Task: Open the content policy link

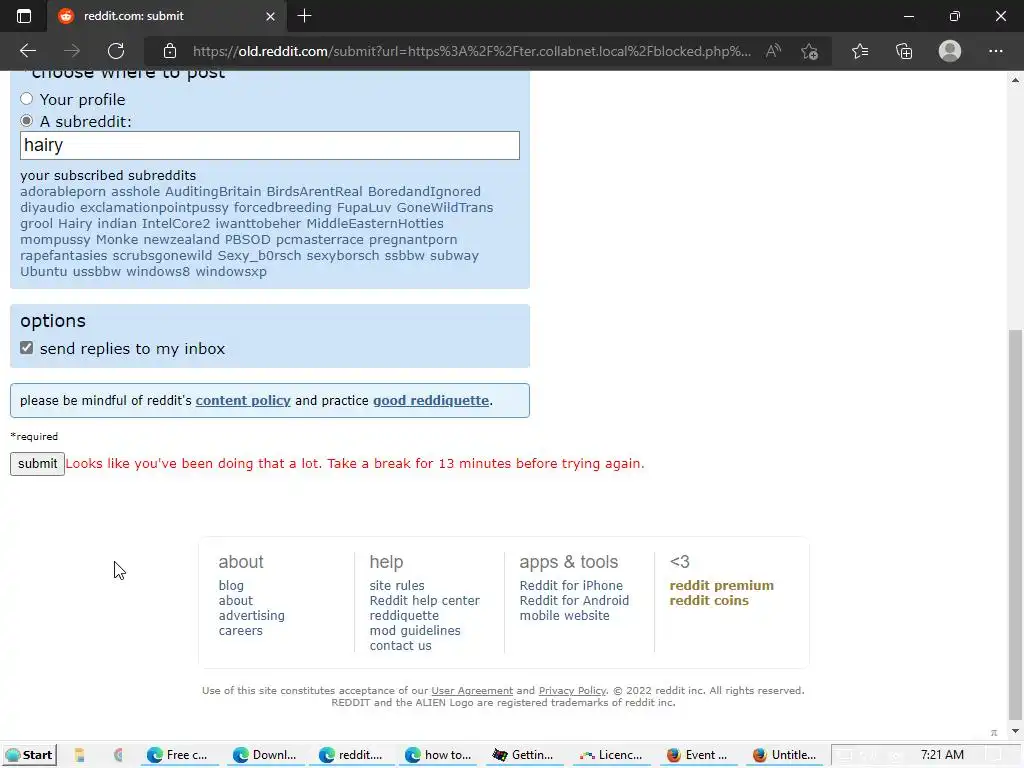Action: click(243, 400)
